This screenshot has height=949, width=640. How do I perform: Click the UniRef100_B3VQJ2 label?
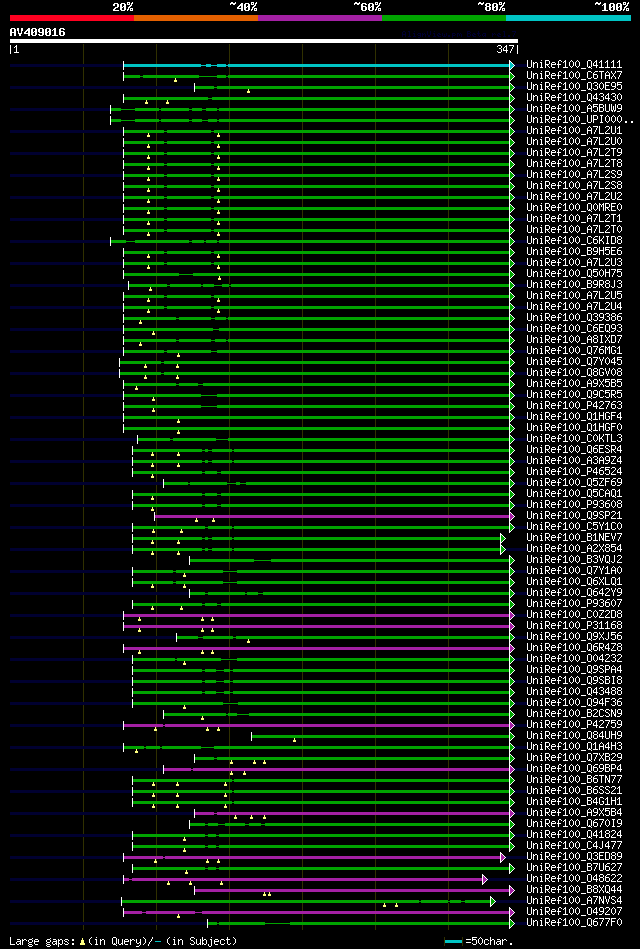click(x=574, y=559)
